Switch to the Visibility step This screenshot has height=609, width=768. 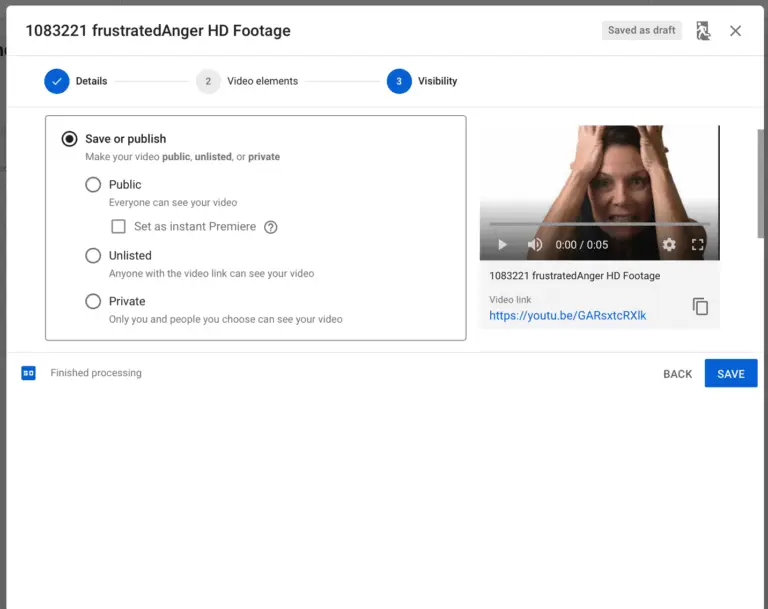coord(399,81)
